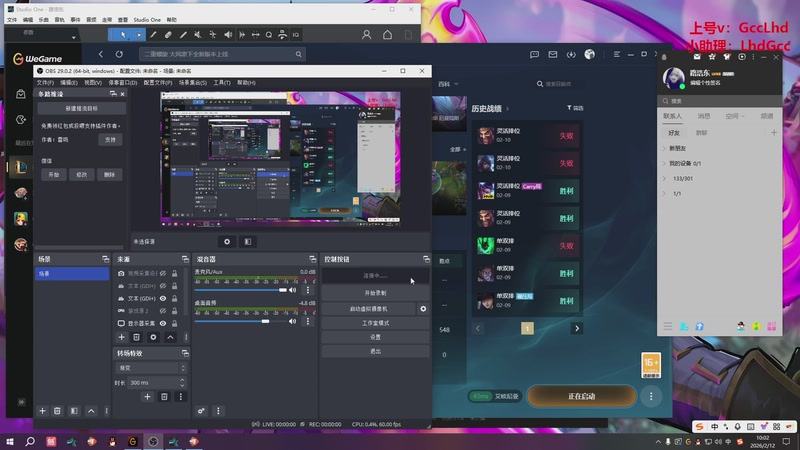Image resolution: width=800 pixels, height=450 pixels.
Task: Open WeGame download manager icon
Action: pos(571,54)
